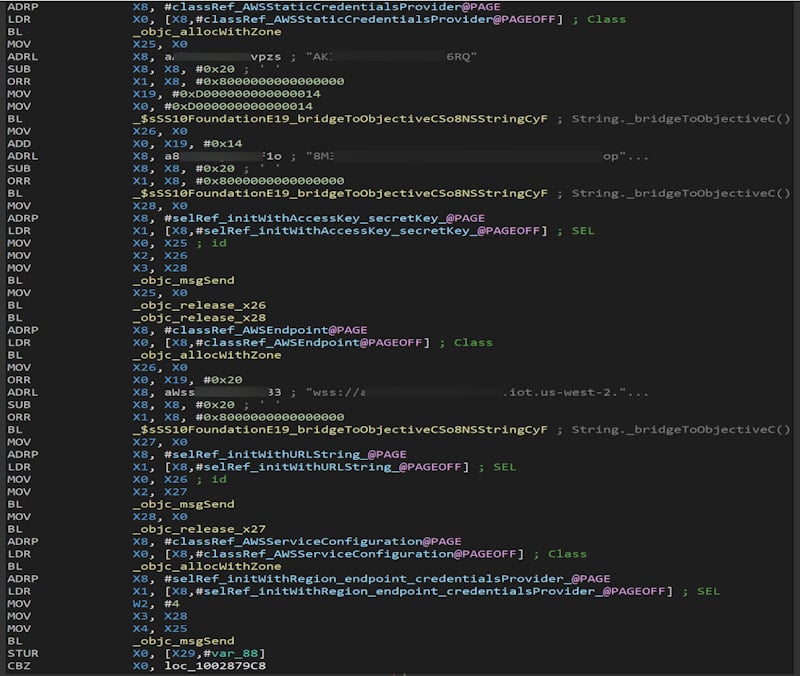
Task: Select the W2, #4 operands
Action: pos(156,604)
